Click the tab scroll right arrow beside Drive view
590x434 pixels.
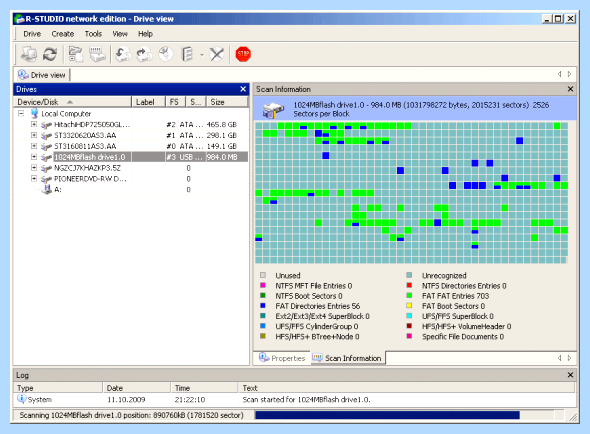[569, 74]
